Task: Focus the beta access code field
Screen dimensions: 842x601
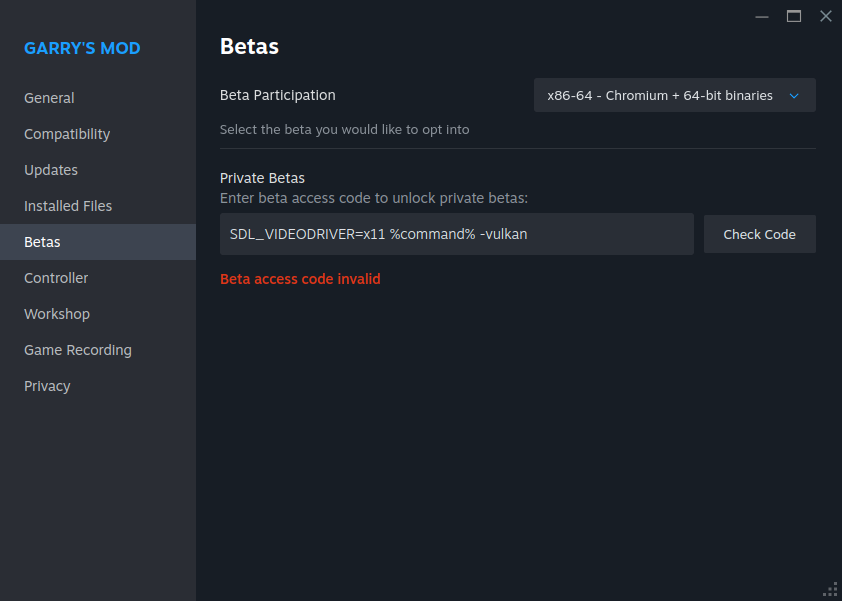Action: pos(456,234)
